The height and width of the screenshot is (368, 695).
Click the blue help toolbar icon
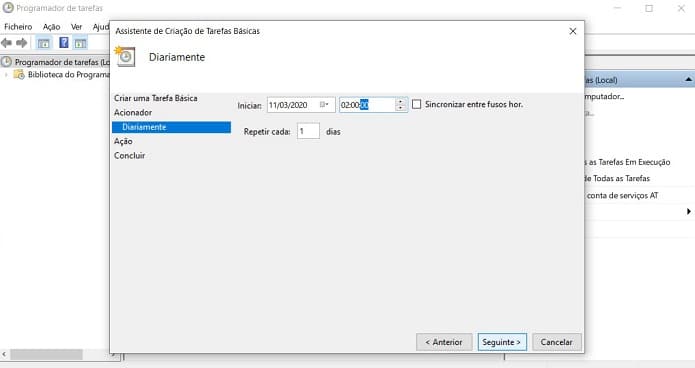tap(64, 43)
